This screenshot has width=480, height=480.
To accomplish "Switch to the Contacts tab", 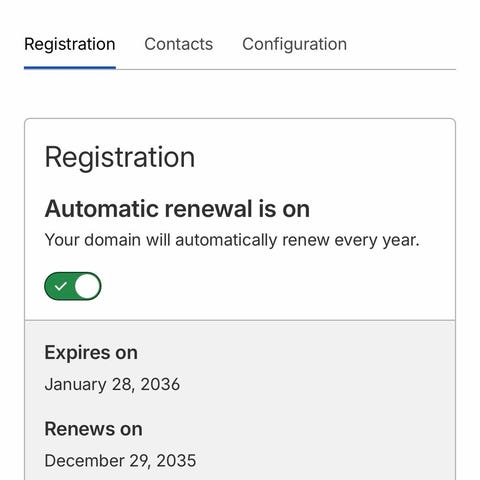I will coord(179,44).
